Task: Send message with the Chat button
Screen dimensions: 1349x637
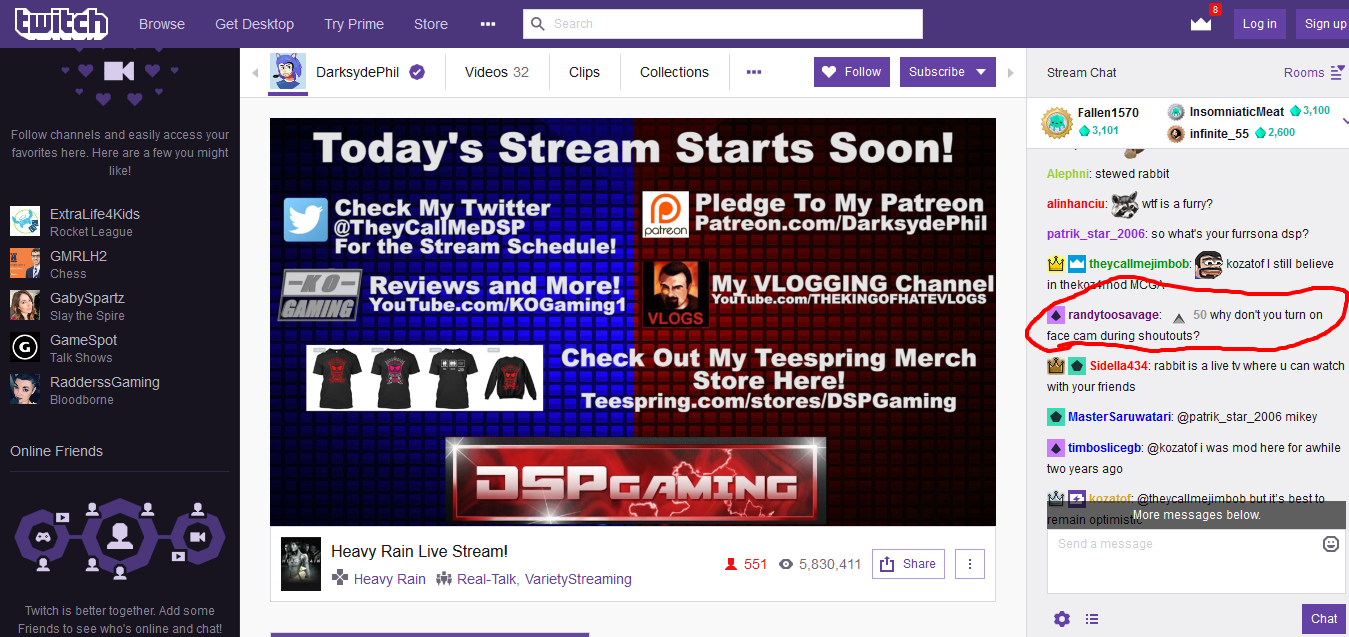Action: tap(1324, 619)
